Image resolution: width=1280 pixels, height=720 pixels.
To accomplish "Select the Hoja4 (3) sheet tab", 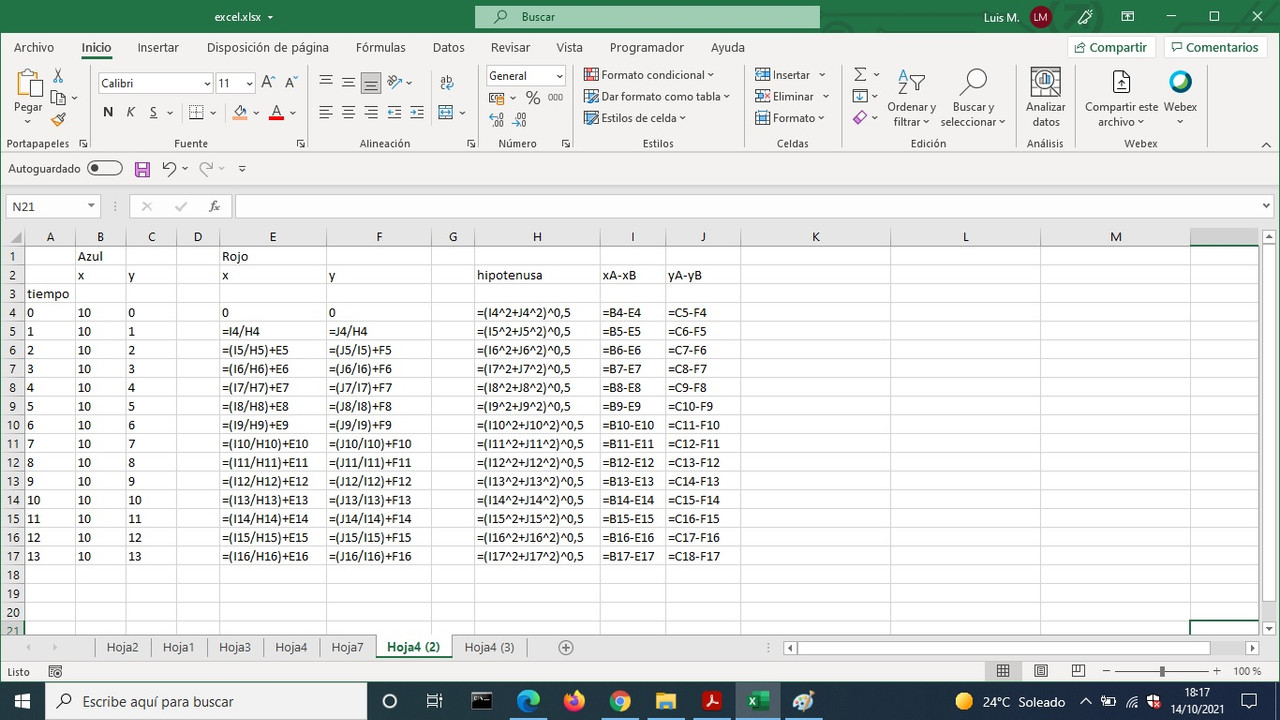I will point(489,647).
